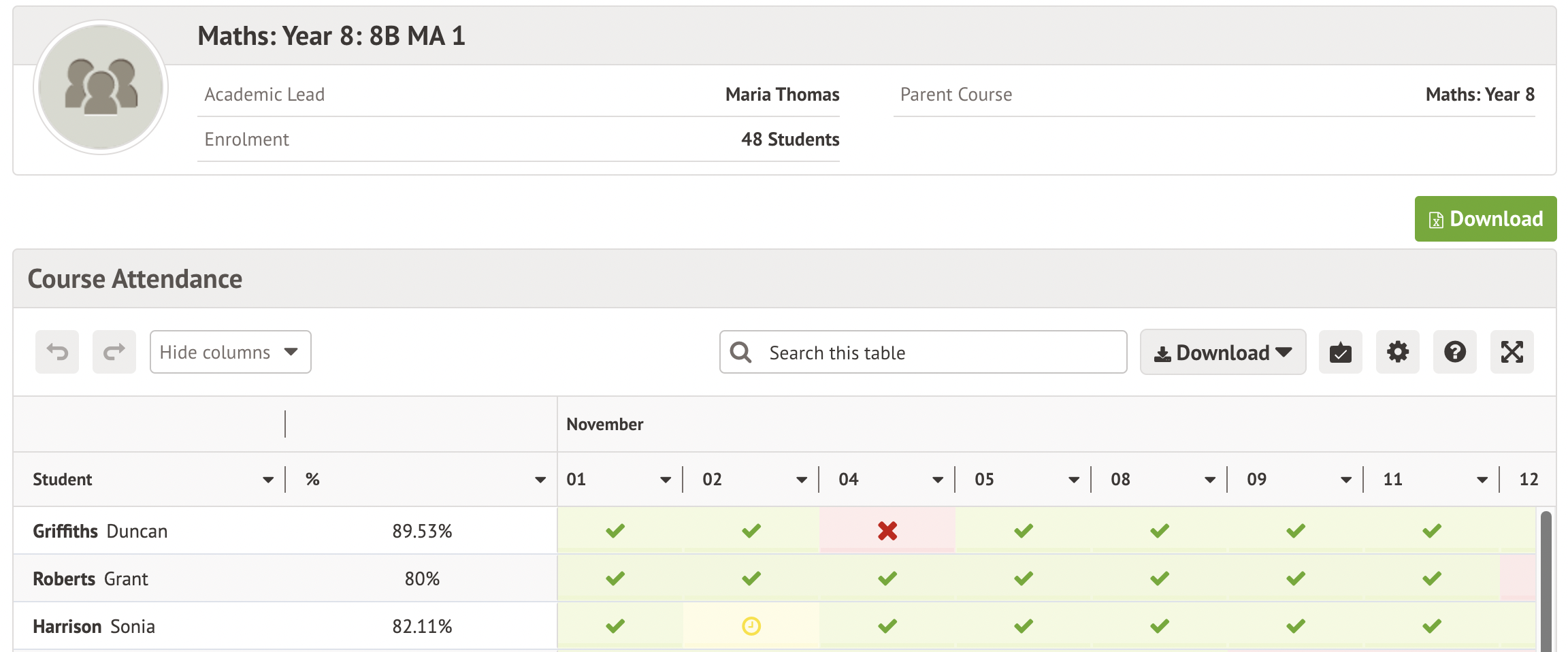Click Roberts Grant's present tick on 01

[615, 578]
